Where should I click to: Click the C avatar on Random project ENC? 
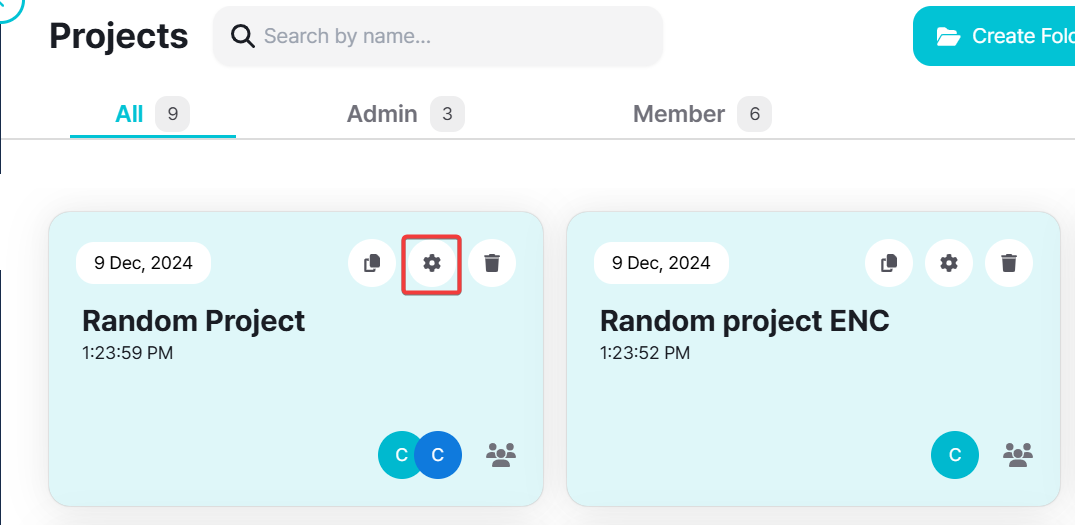point(955,455)
